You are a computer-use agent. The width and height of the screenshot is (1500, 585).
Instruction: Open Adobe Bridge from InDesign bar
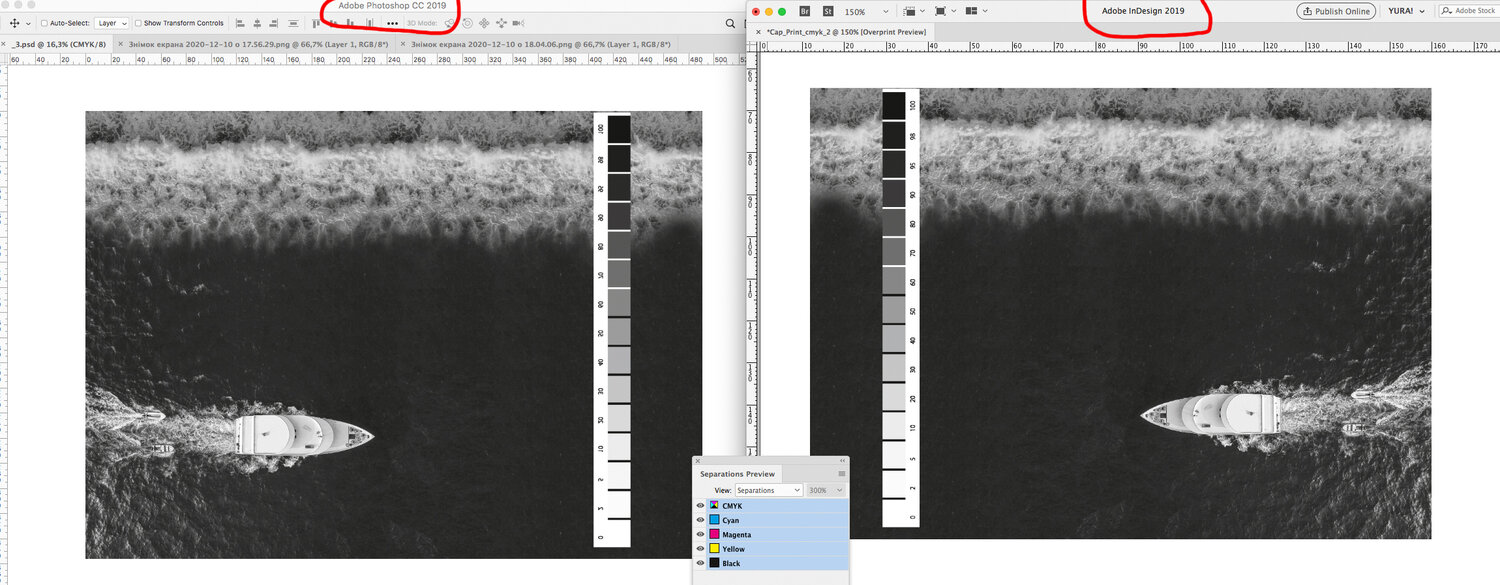(805, 11)
